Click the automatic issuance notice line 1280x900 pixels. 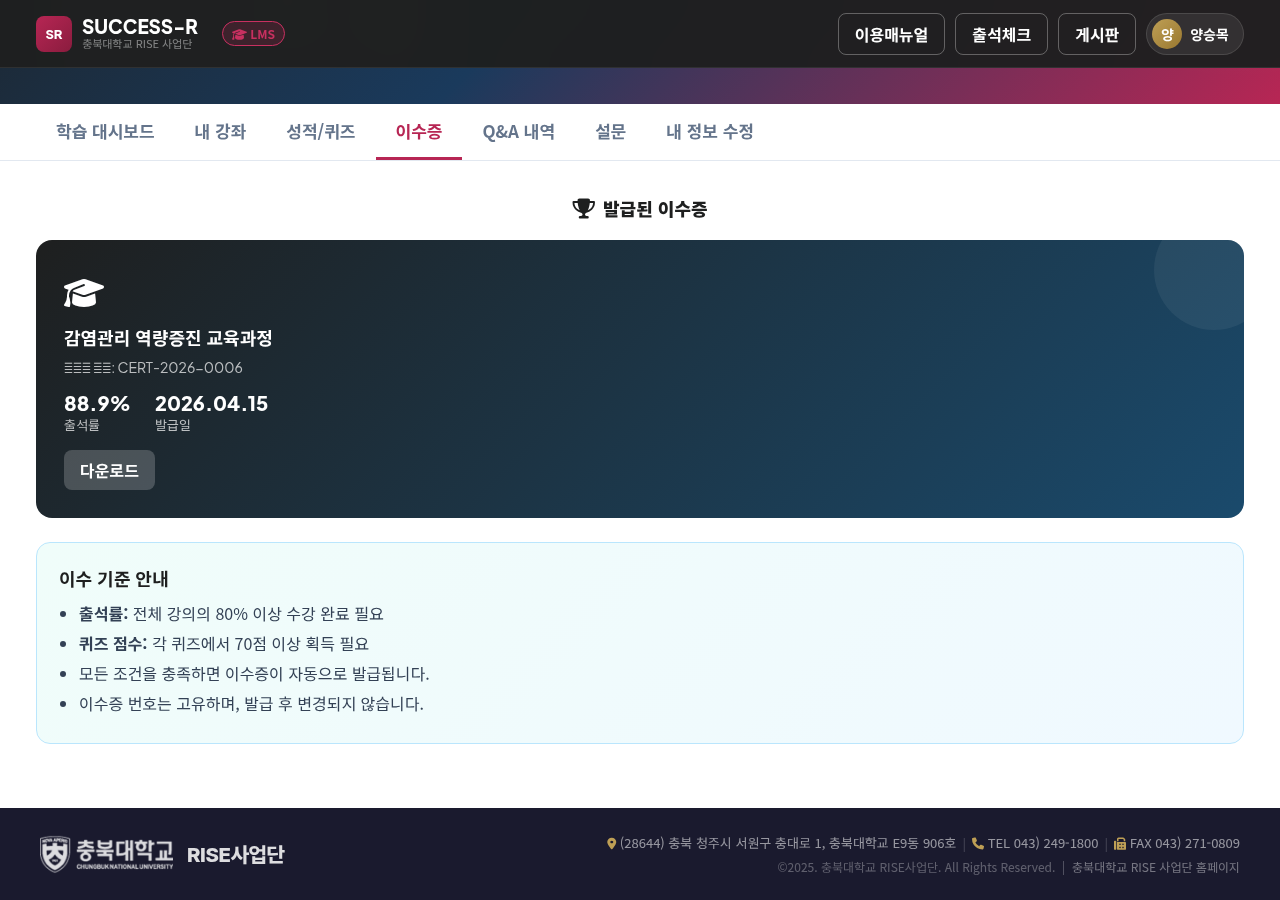[x=254, y=674]
